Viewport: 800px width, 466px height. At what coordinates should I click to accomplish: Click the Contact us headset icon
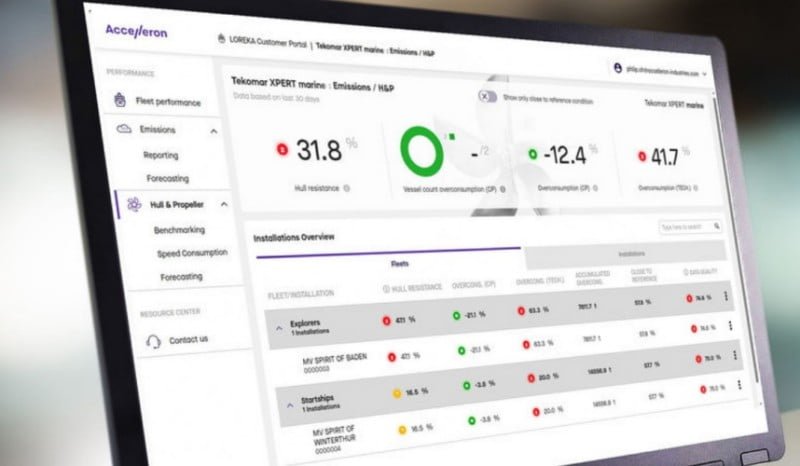tap(152, 340)
